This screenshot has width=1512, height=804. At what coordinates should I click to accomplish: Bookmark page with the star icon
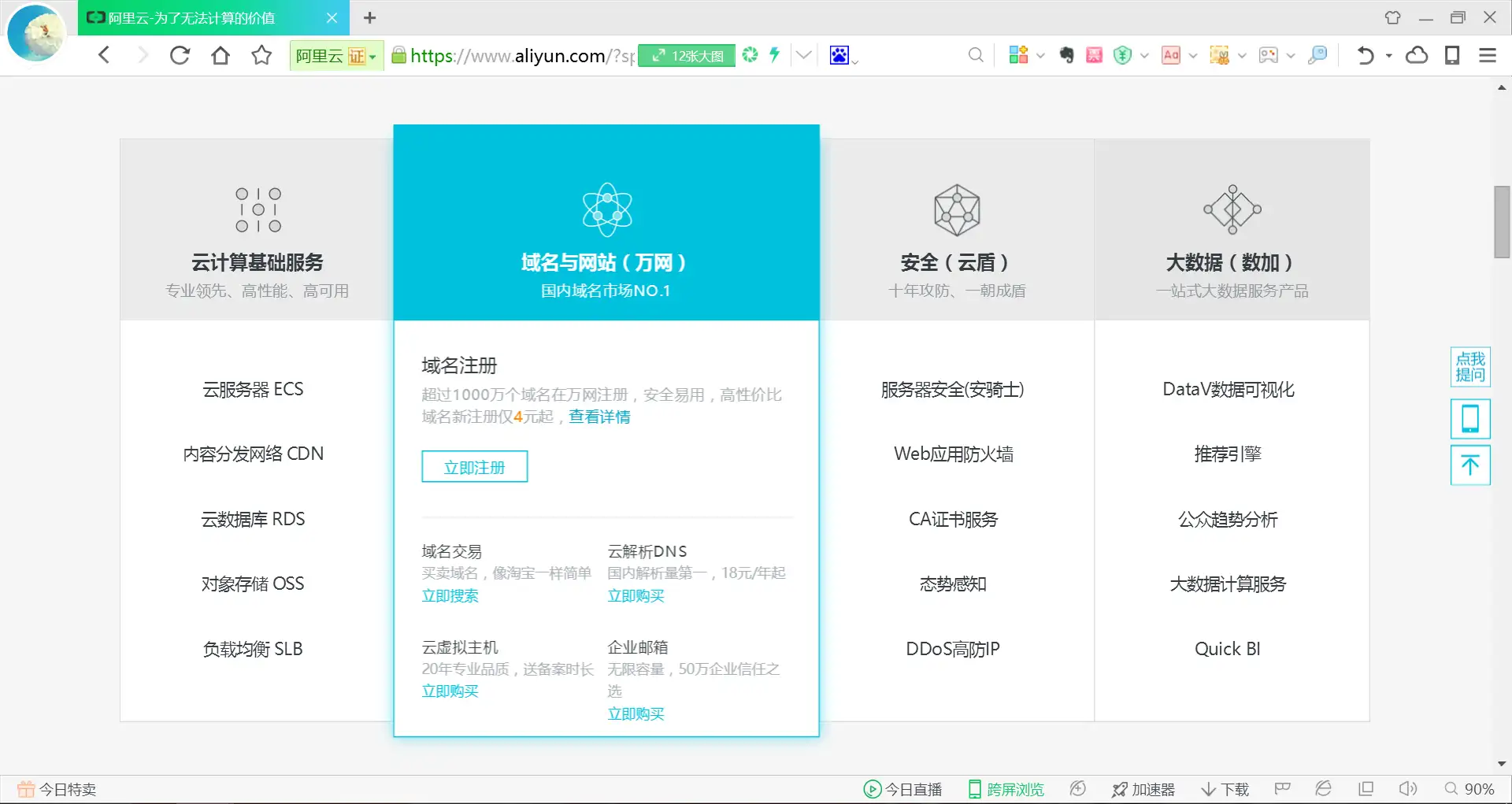[261, 55]
